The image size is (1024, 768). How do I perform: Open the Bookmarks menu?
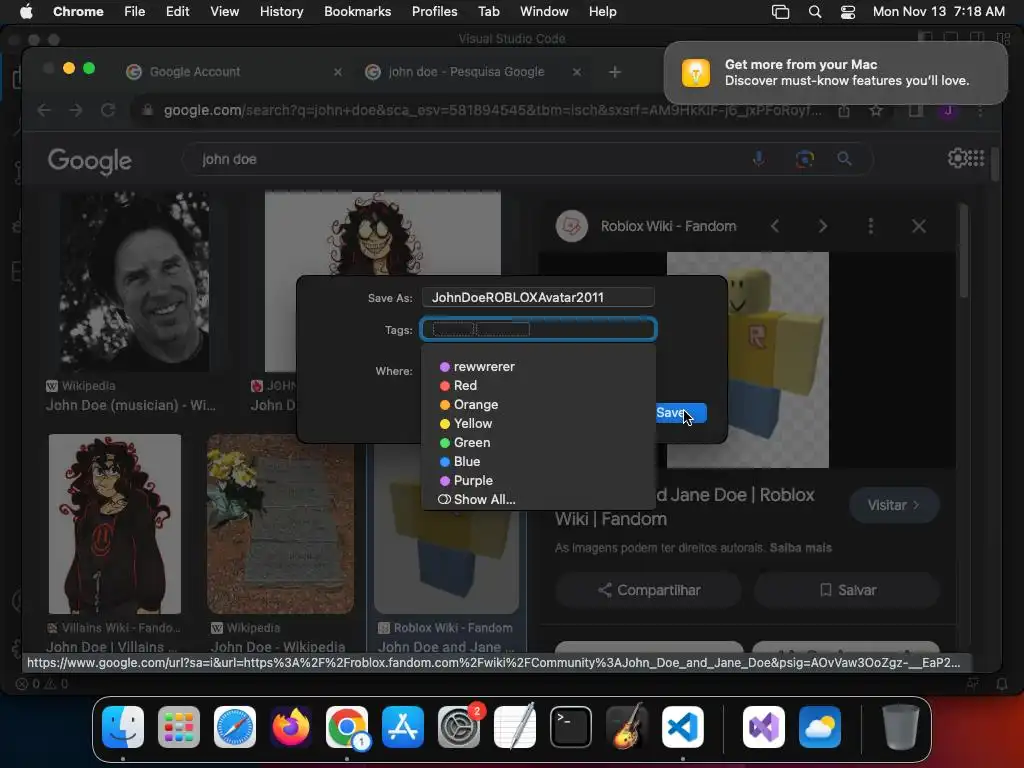click(x=357, y=12)
